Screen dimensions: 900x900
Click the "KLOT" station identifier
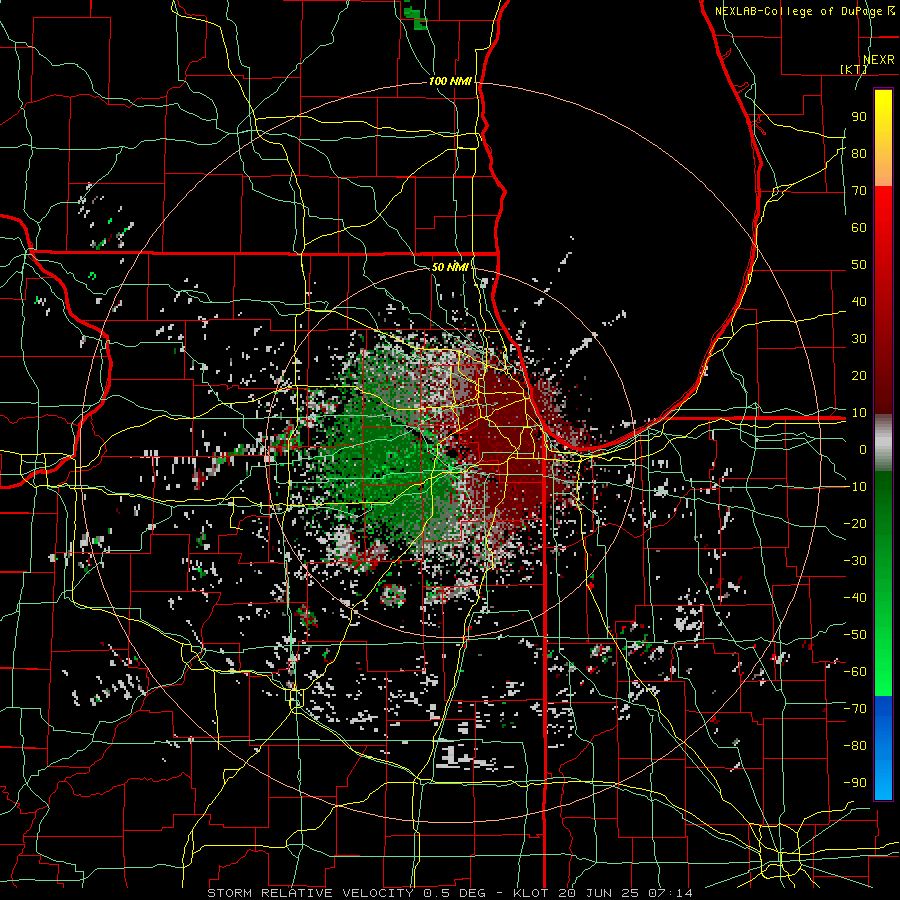point(532,893)
